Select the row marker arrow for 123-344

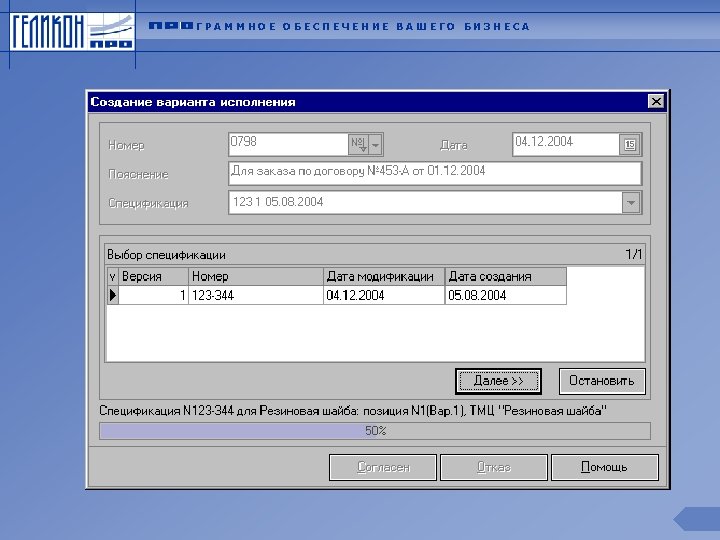[x=112, y=295]
